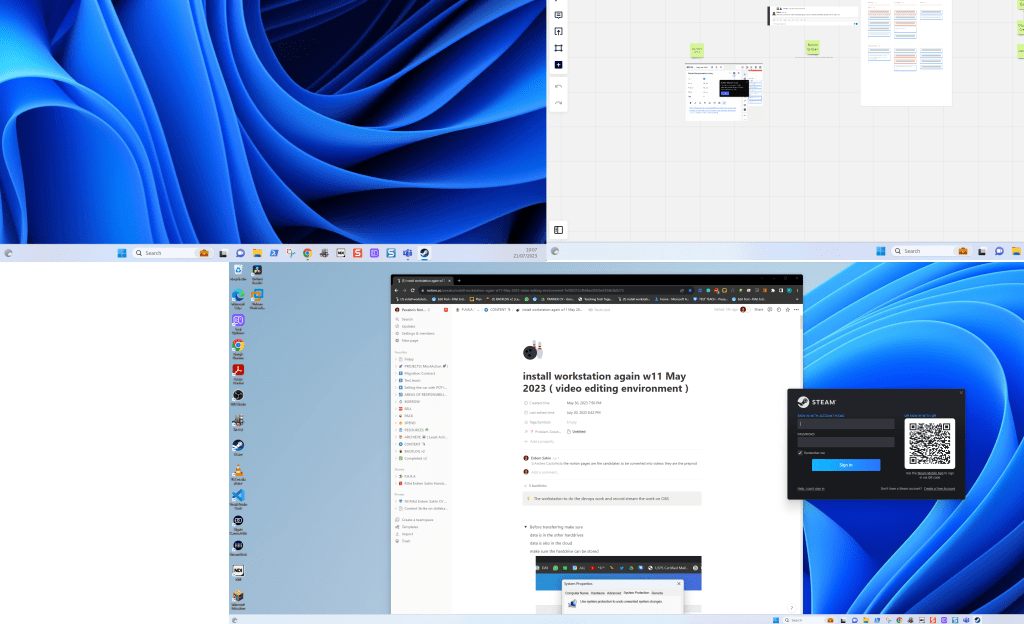Open the VLC media player desktop icon
This screenshot has width=1024, height=624.
point(238,473)
